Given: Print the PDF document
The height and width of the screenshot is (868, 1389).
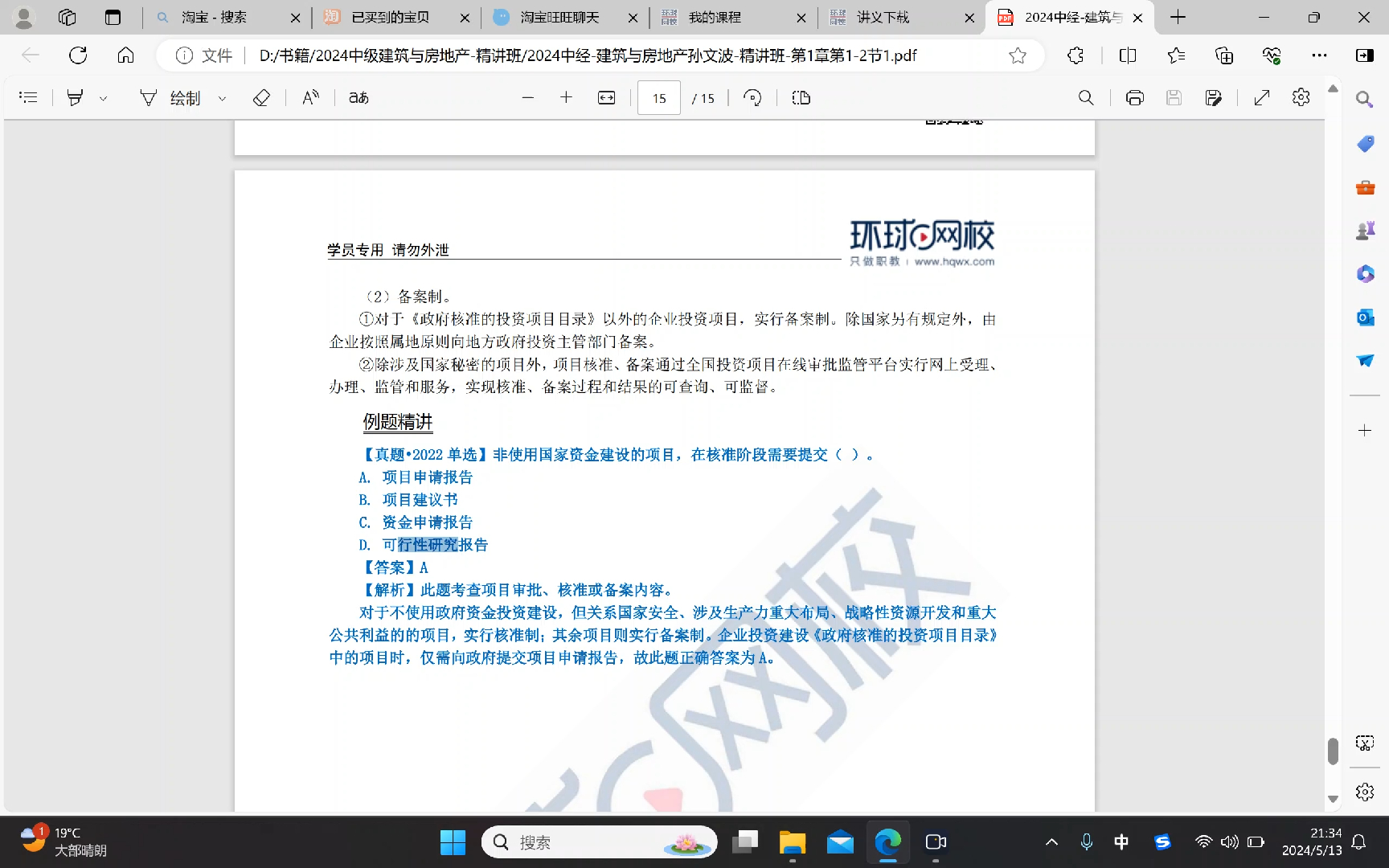Looking at the screenshot, I should tap(1134, 98).
